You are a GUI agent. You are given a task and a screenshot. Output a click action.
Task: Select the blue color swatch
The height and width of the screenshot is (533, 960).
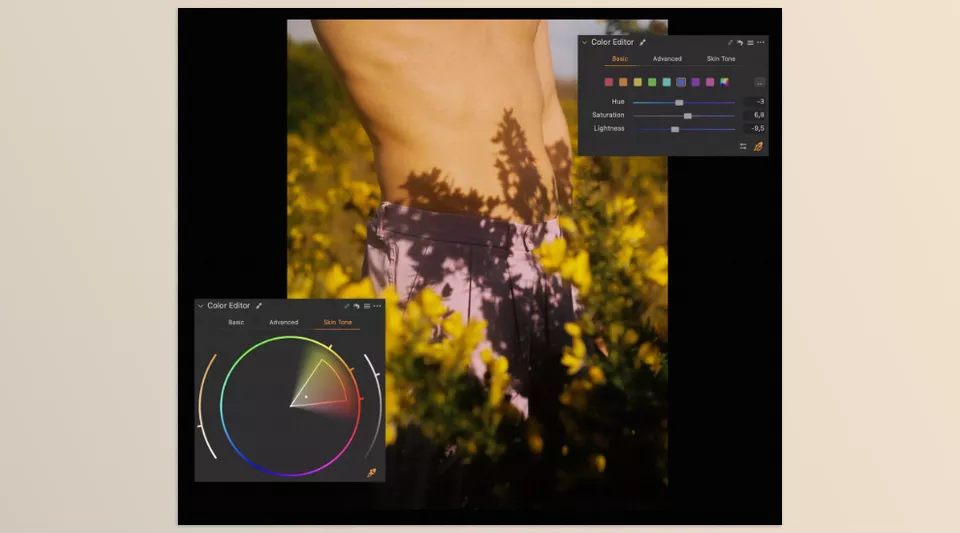click(681, 82)
